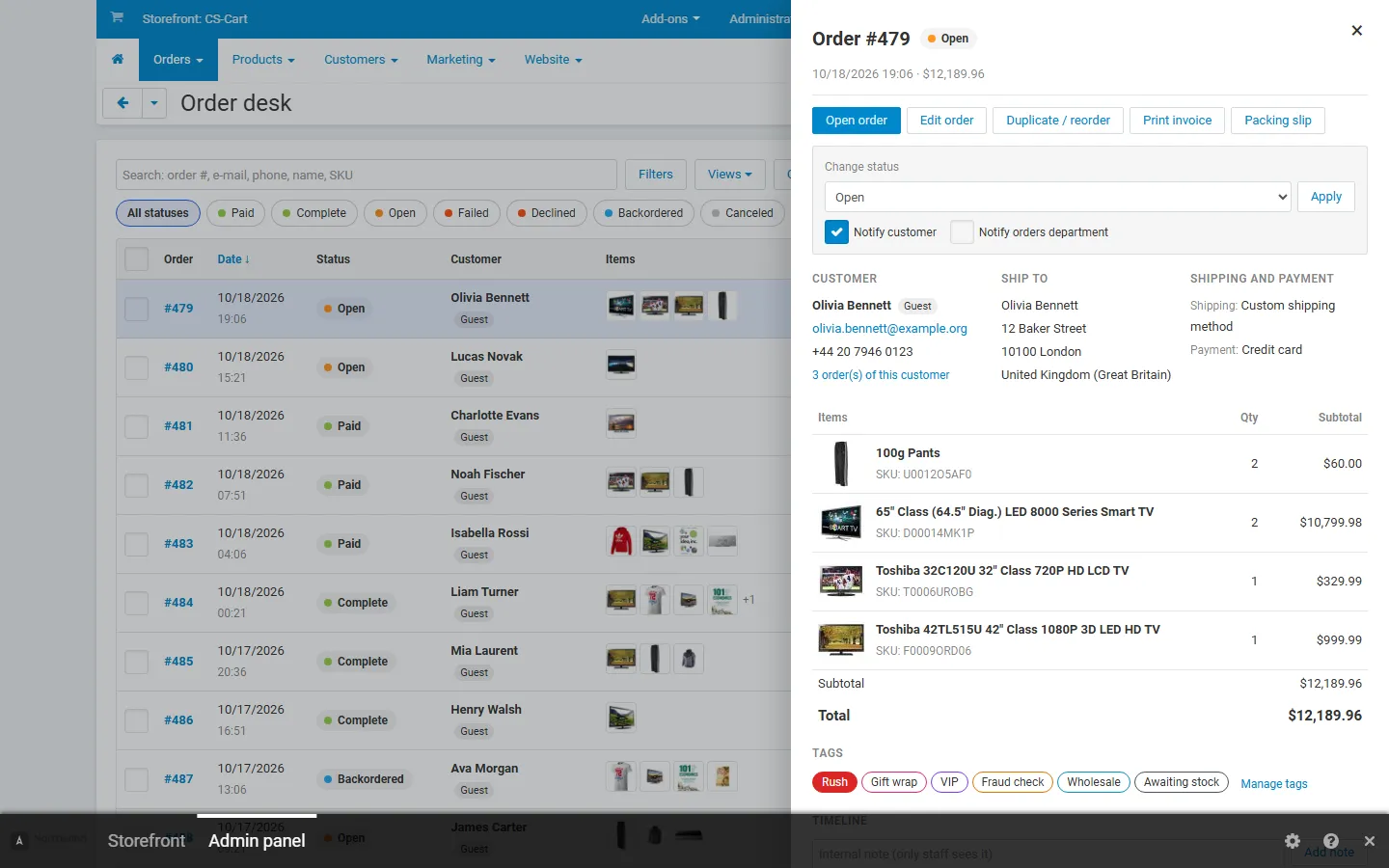Sort by the Date column
This screenshot has width=1389, height=868.
(233, 259)
